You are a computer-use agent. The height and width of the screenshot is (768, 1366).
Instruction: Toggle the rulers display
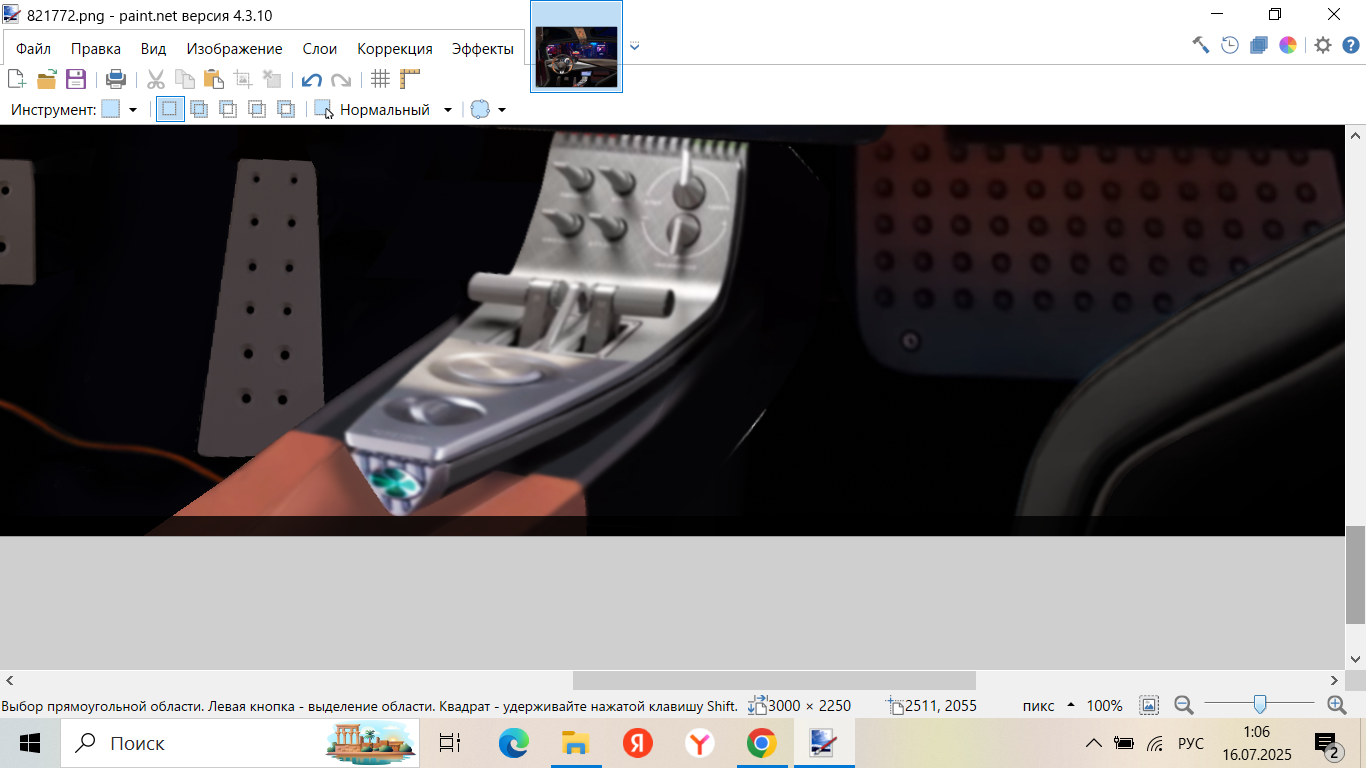[410, 79]
